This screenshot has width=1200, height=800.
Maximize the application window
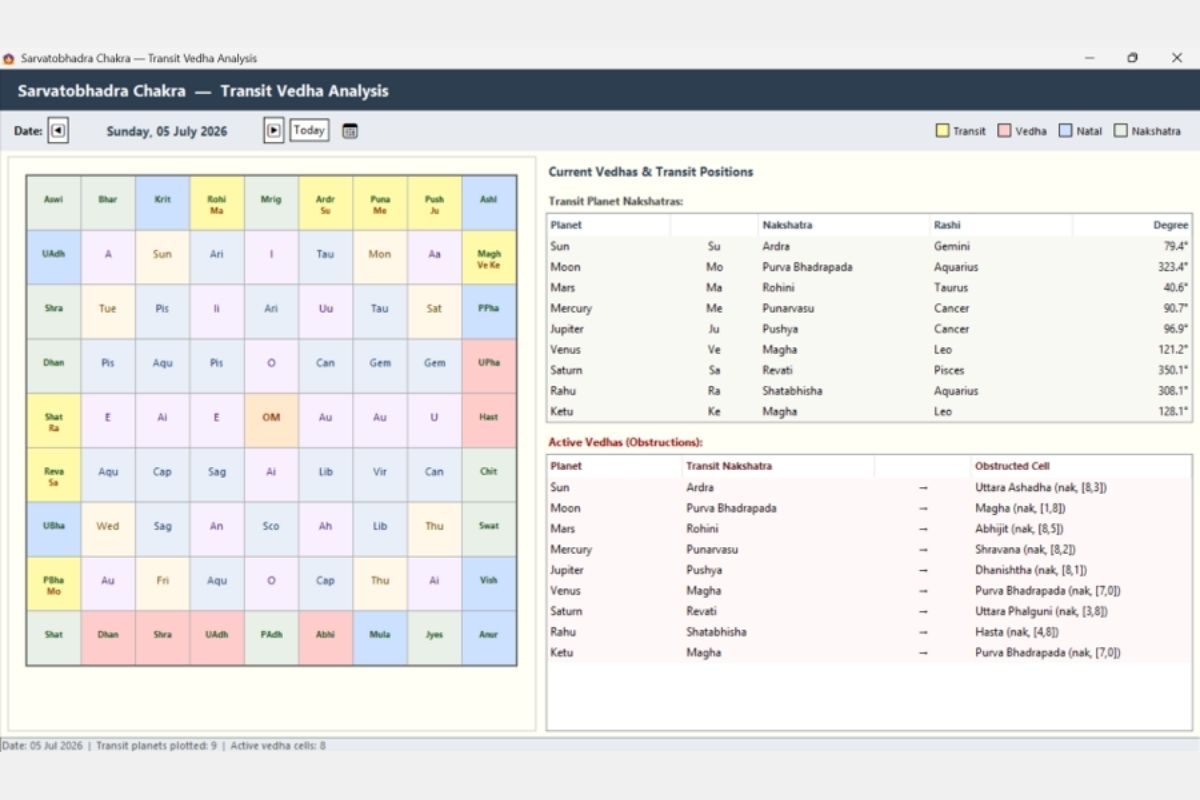(1132, 58)
